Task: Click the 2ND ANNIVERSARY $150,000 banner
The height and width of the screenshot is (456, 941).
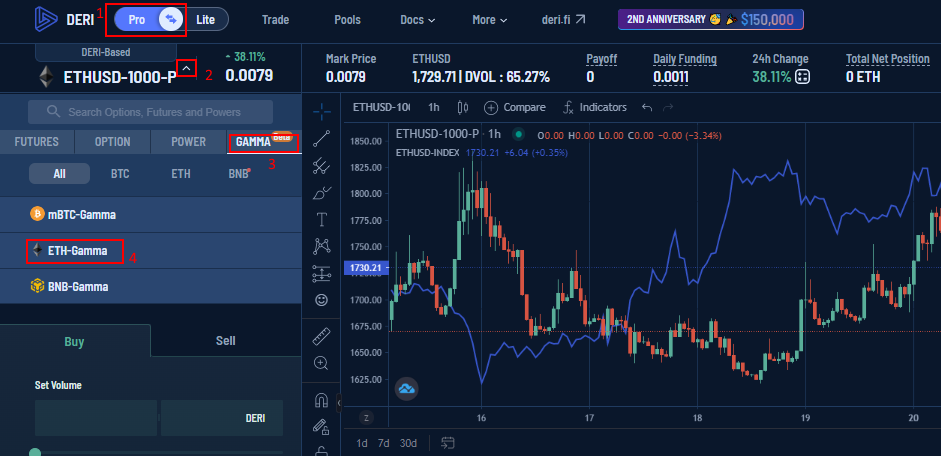Action: [x=711, y=19]
